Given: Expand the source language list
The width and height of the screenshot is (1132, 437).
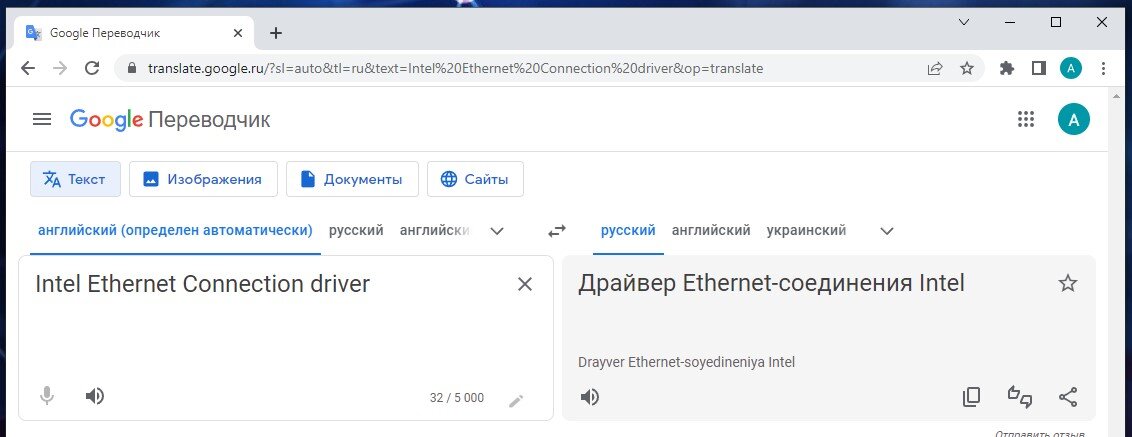Looking at the screenshot, I should (x=496, y=231).
